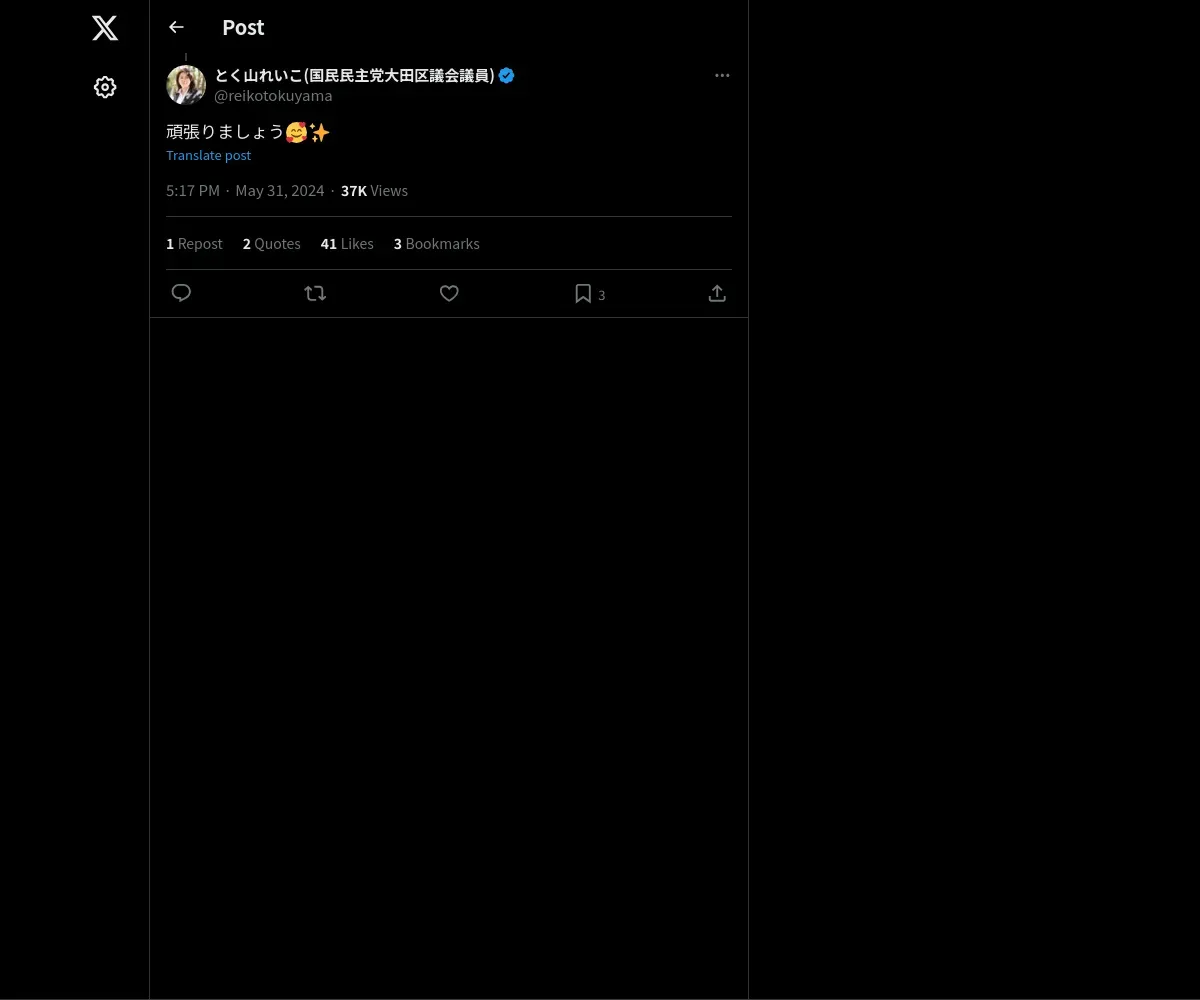View the 1 Repost list

pos(194,244)
